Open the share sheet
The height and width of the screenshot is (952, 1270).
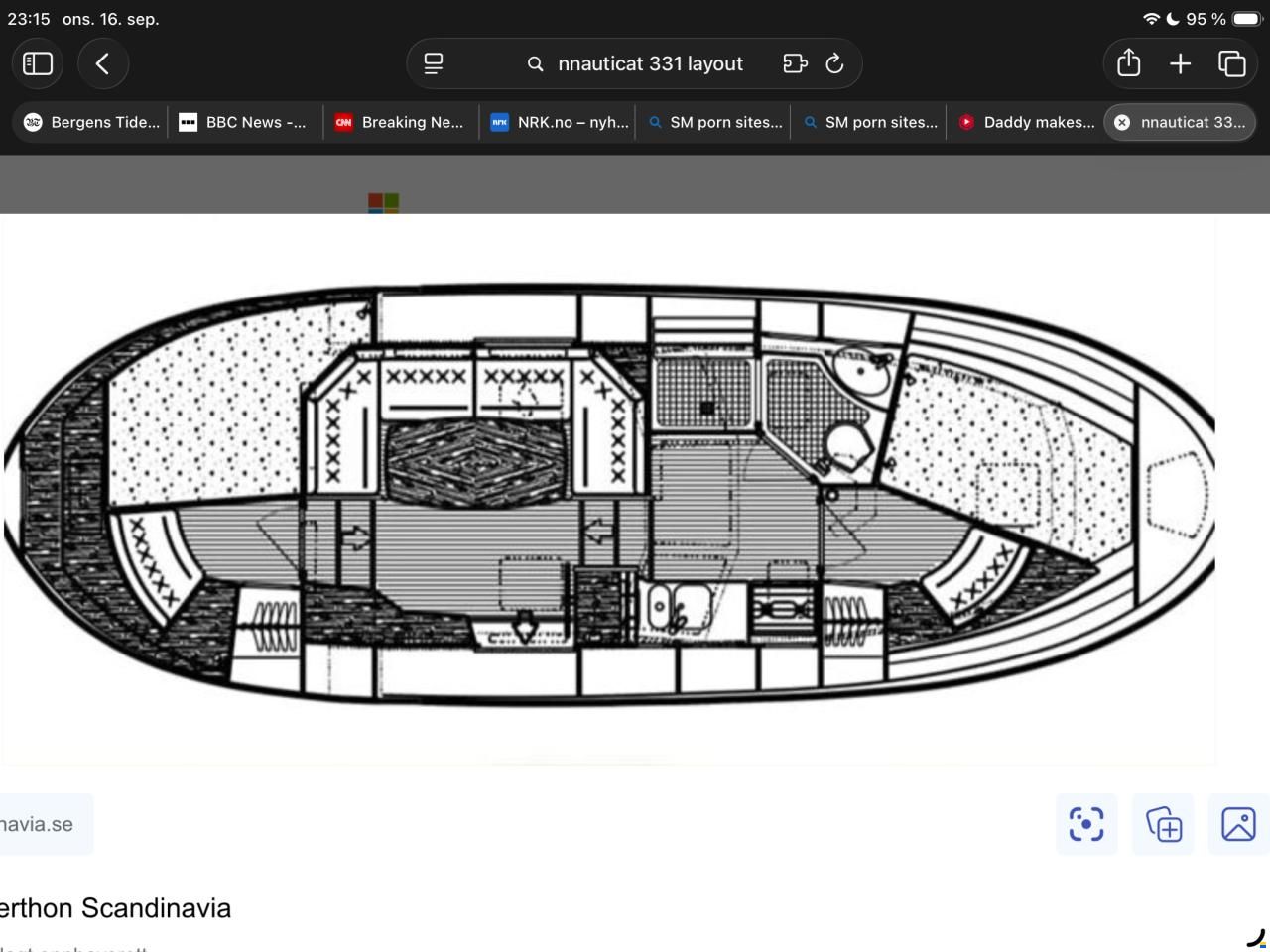pyautogui.click(x=1129, y=63)
